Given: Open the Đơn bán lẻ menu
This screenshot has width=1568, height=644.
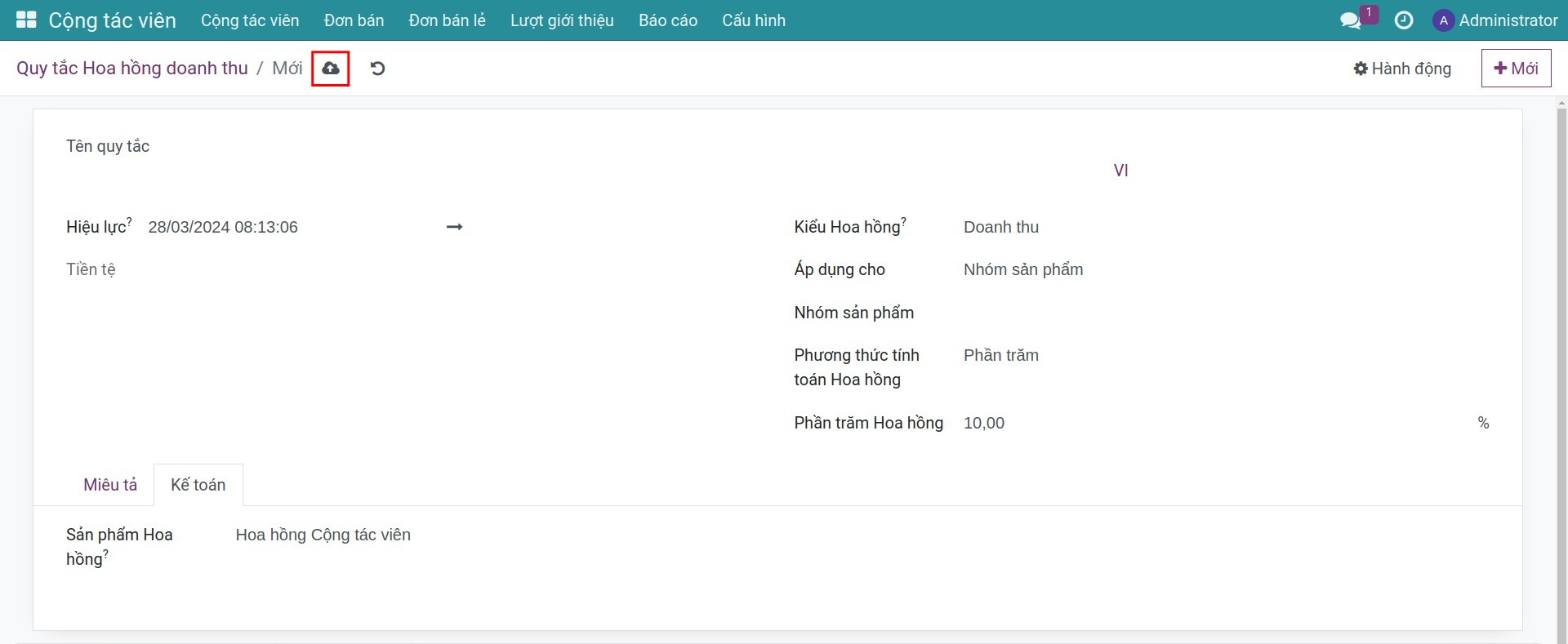Looking at the screenshot, I should coord(448,20).
